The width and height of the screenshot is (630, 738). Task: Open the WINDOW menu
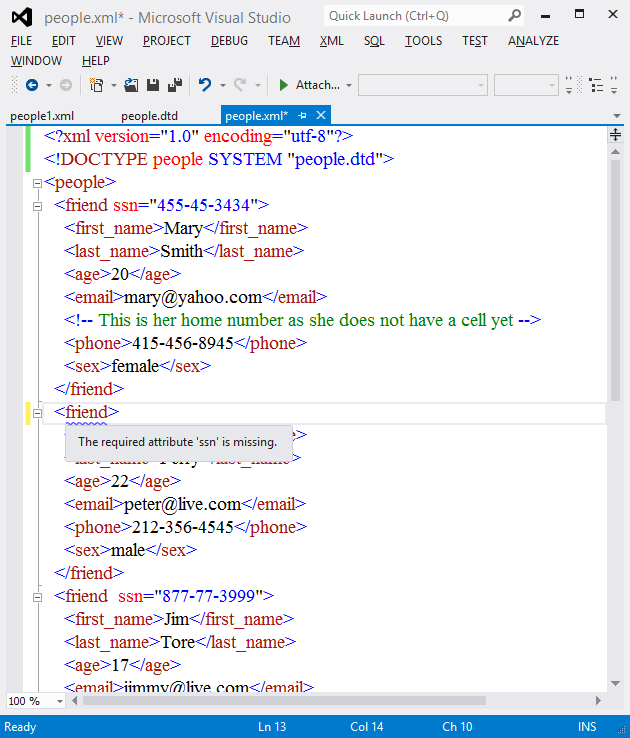36,61
